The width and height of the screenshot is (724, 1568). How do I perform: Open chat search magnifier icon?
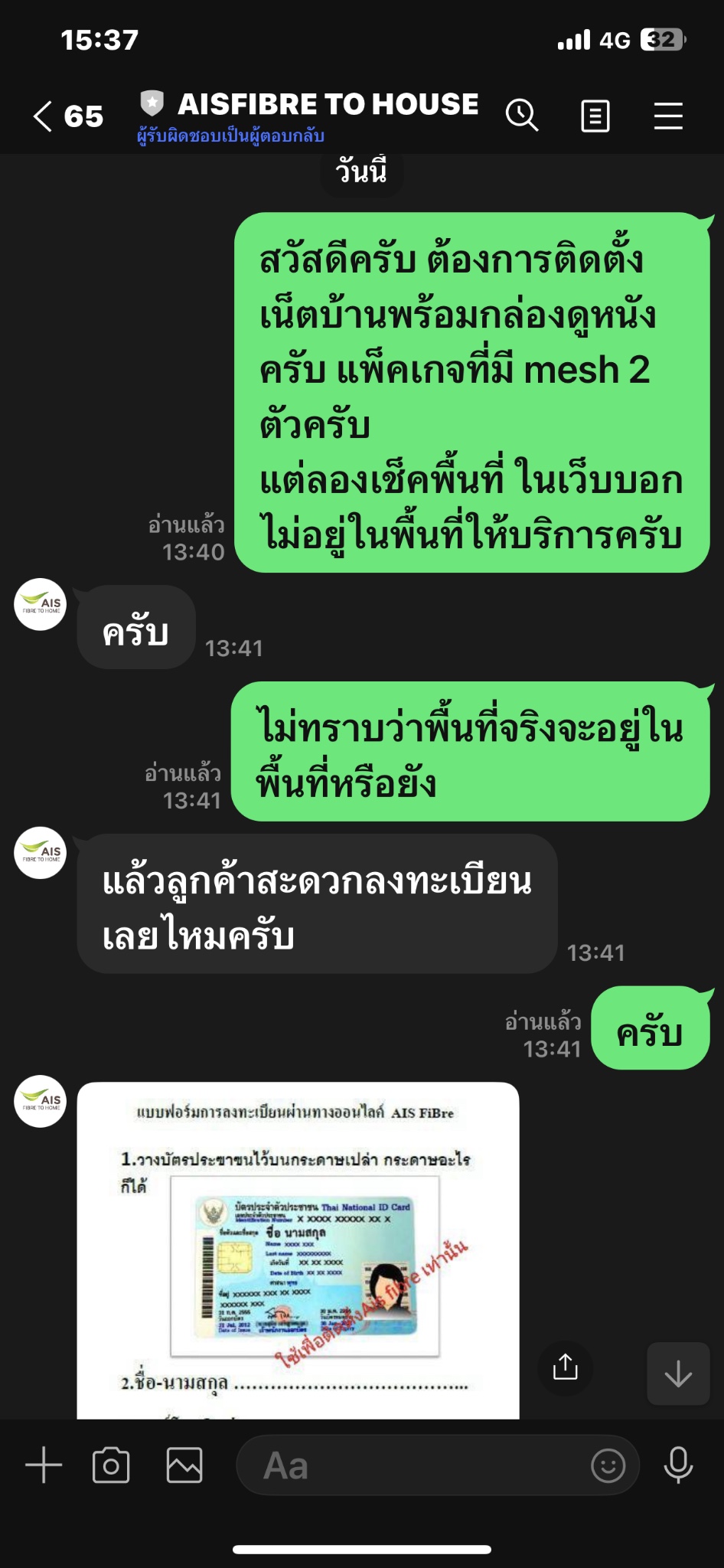point(522,116)
